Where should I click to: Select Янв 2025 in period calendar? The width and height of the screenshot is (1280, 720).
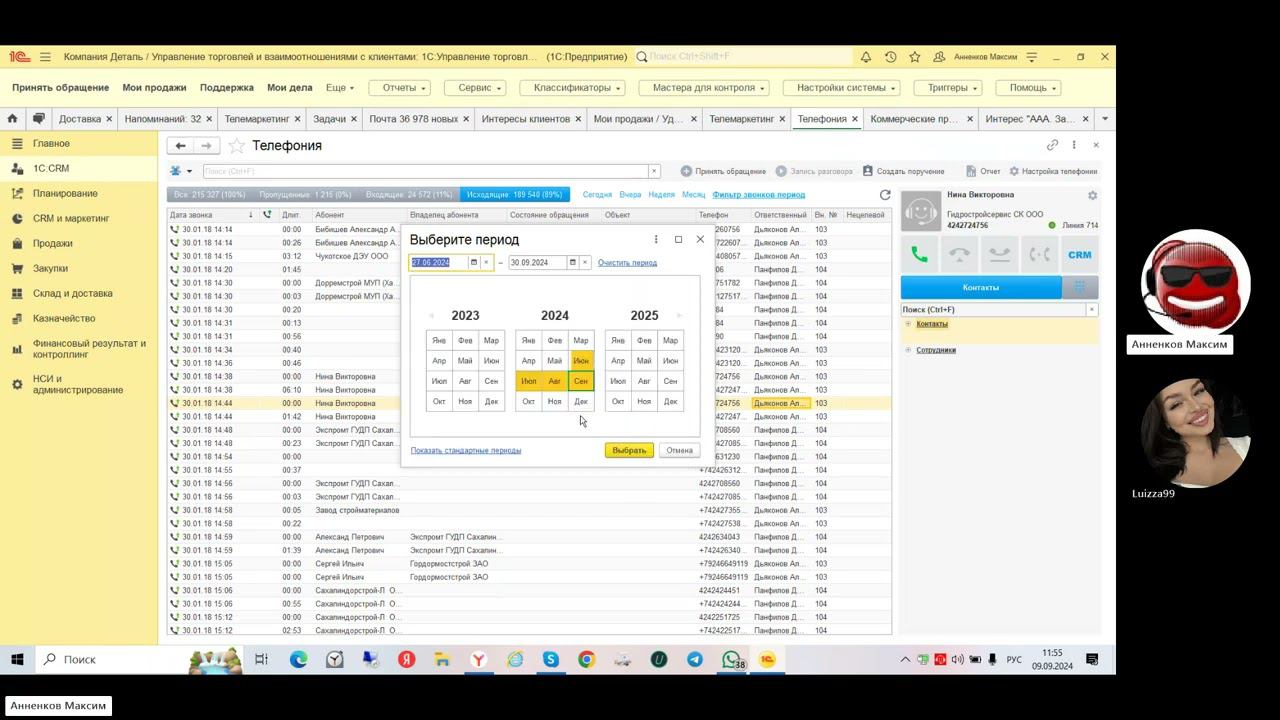point(618,341)
